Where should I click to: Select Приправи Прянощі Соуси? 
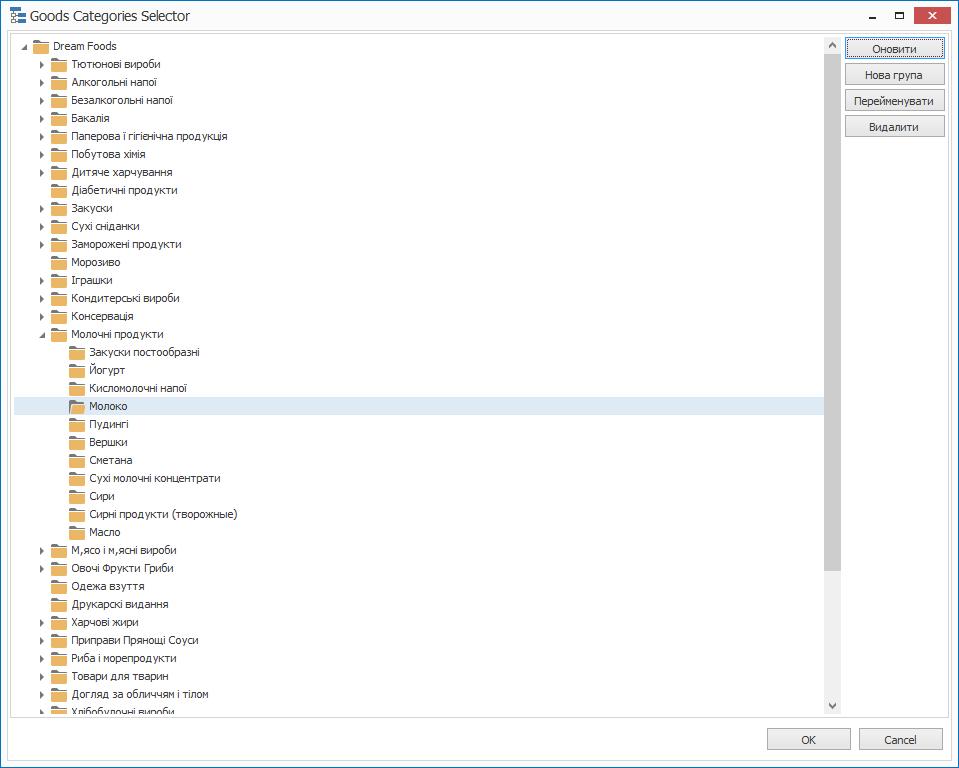pos(135,640)
